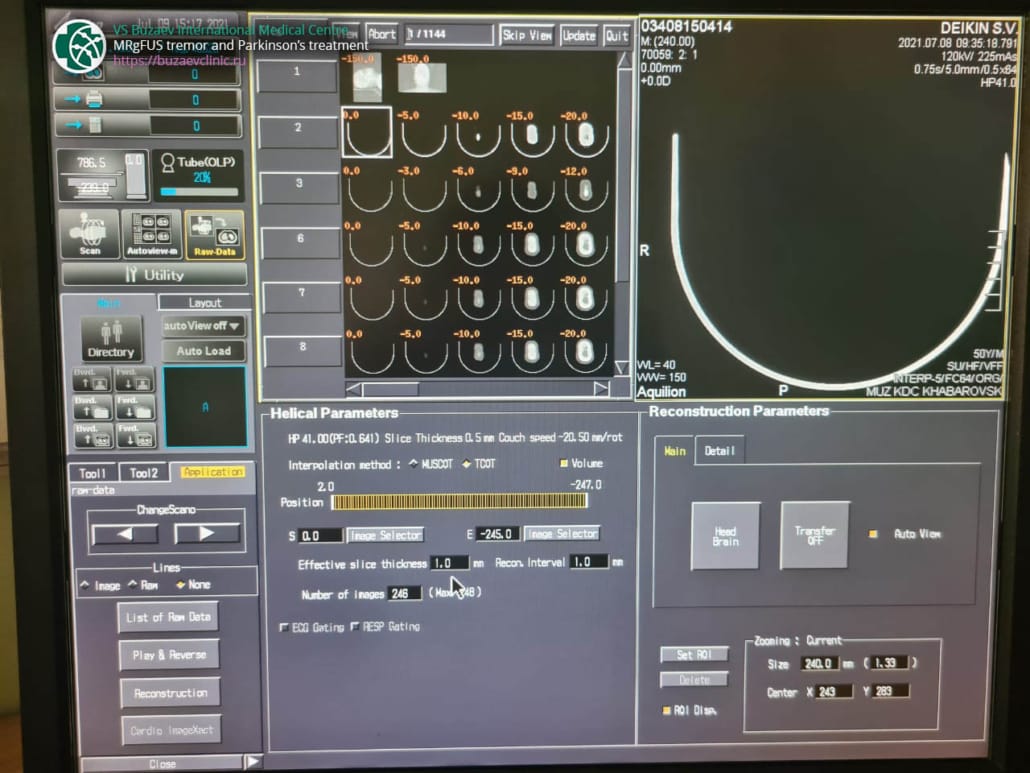Open the patient Directory icon
The width and height of the screenshot is (1030, 773).
tap(110, 339)
